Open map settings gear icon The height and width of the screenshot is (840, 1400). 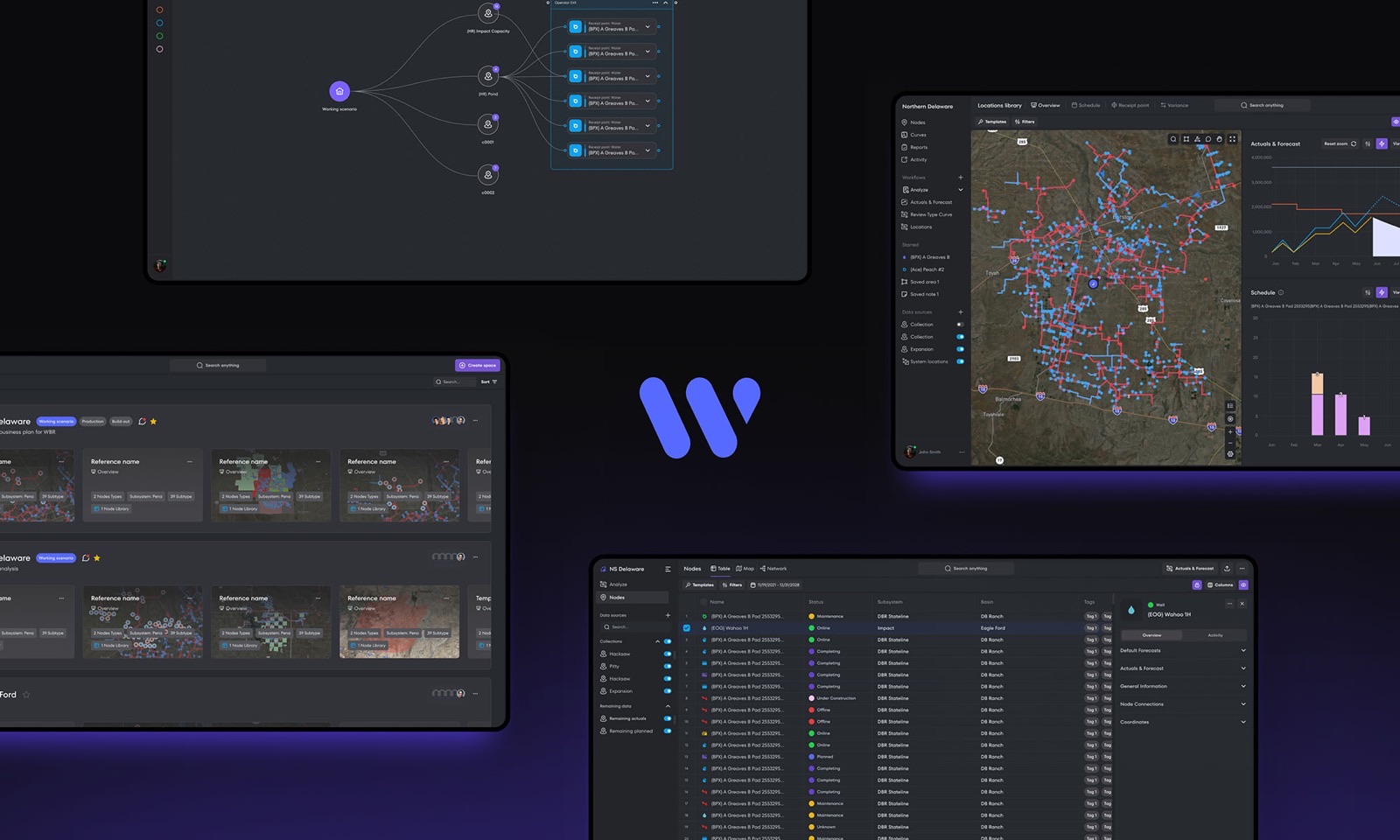1230,454
